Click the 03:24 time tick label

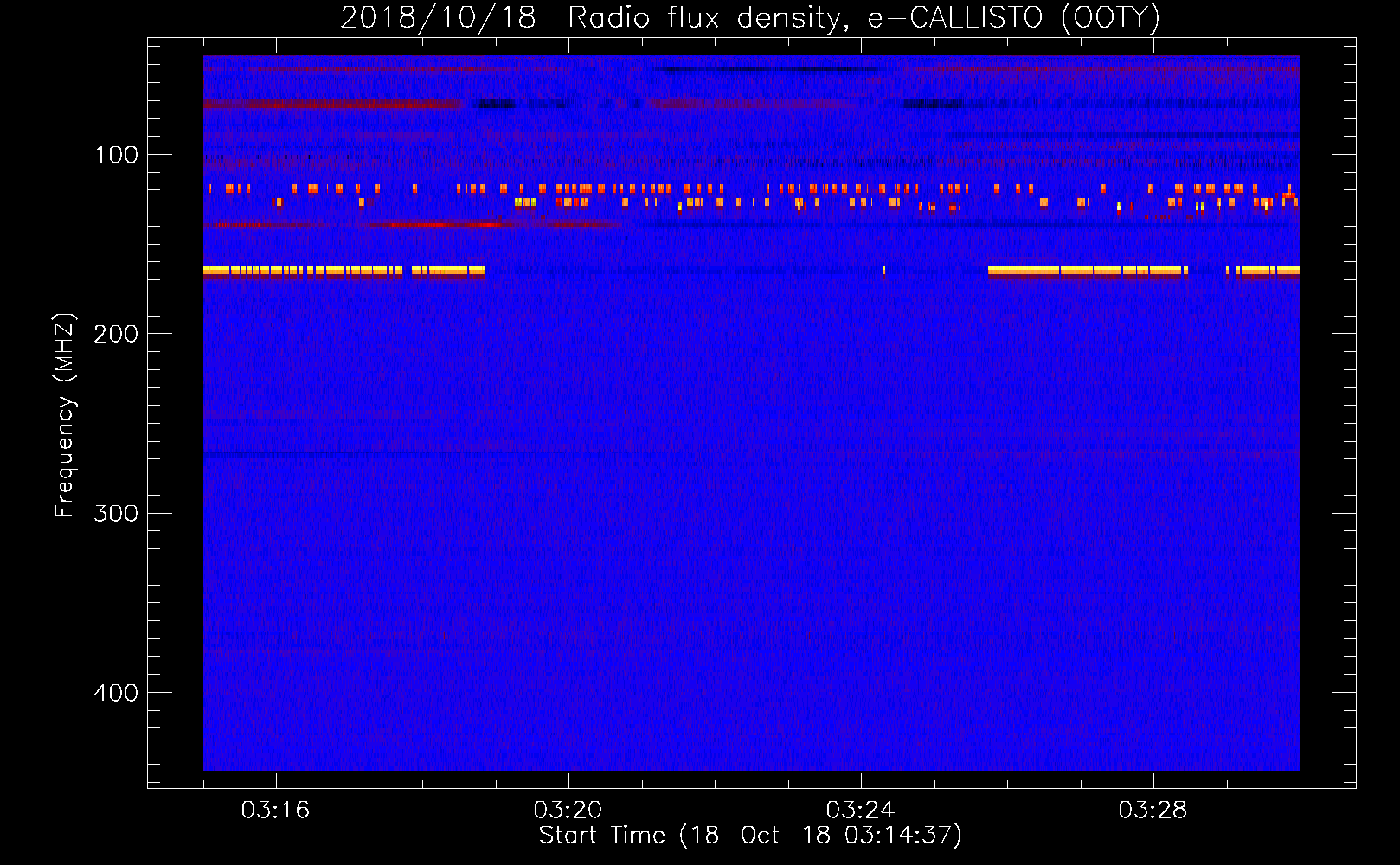860,811
